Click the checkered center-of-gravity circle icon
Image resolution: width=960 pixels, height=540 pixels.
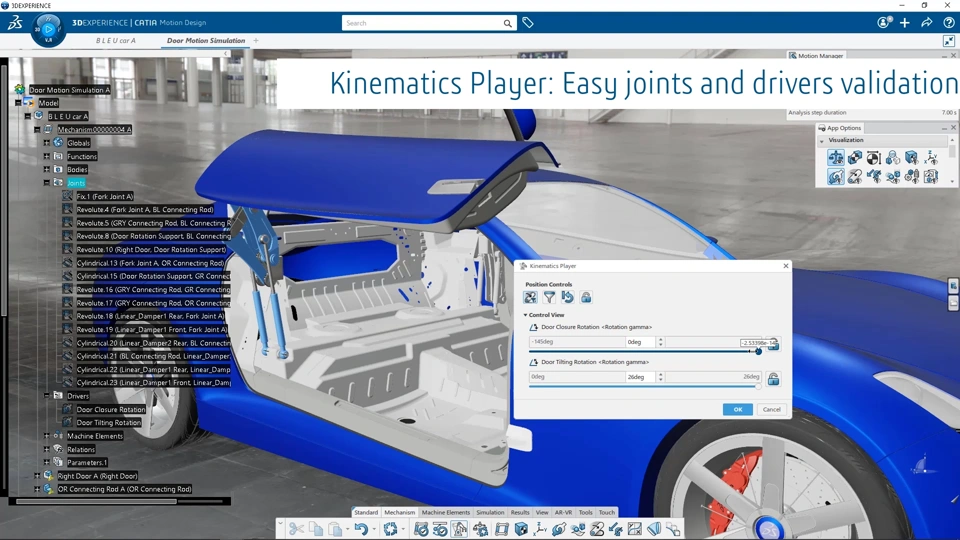874,158
